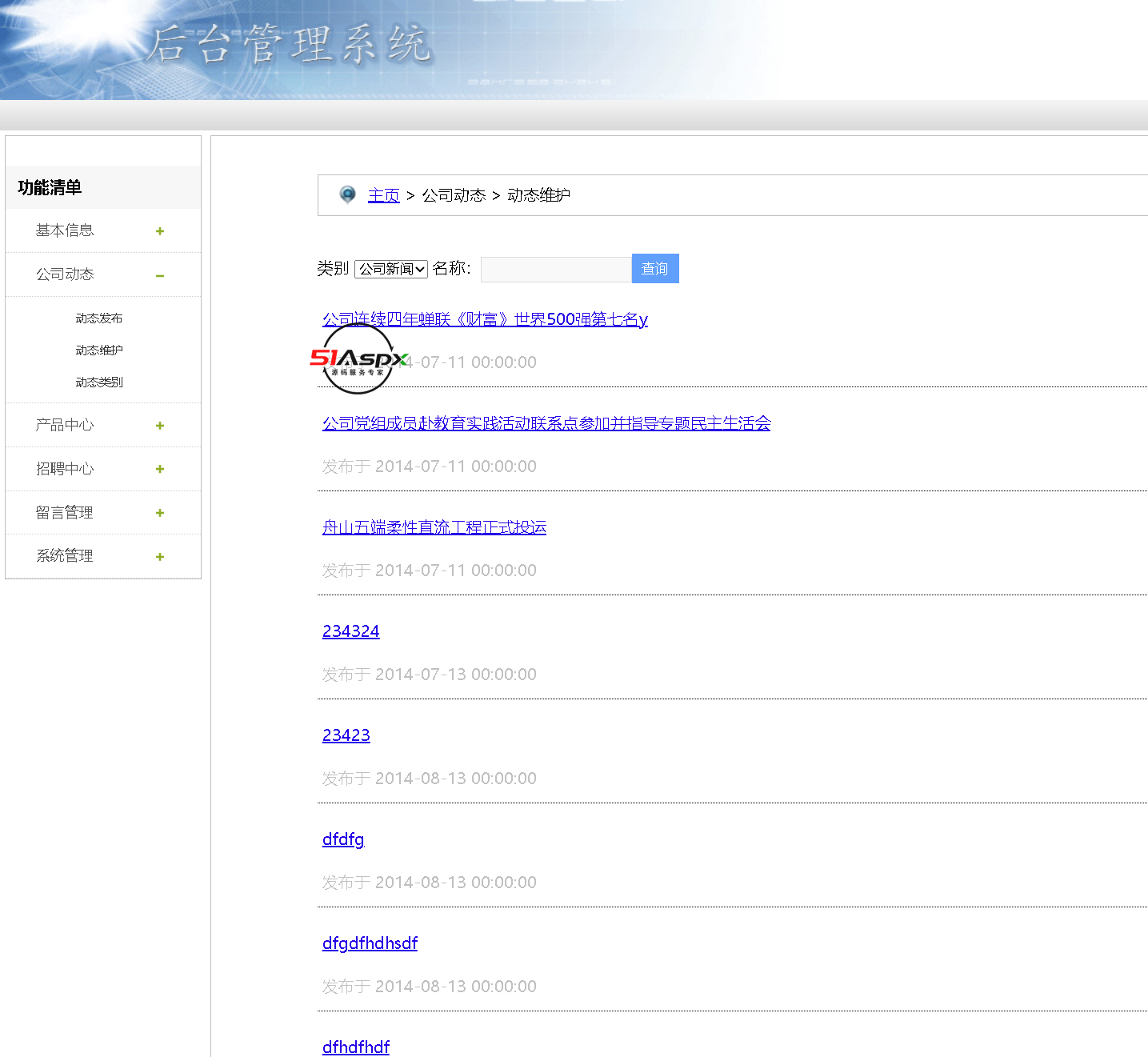
Task: Expand the 系统管理 plus icon
Action: click(x=160, y=557)
